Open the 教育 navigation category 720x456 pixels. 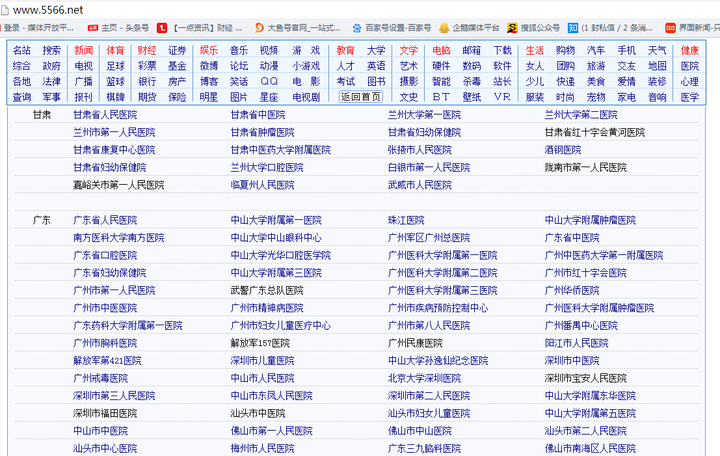coord(345,50)
